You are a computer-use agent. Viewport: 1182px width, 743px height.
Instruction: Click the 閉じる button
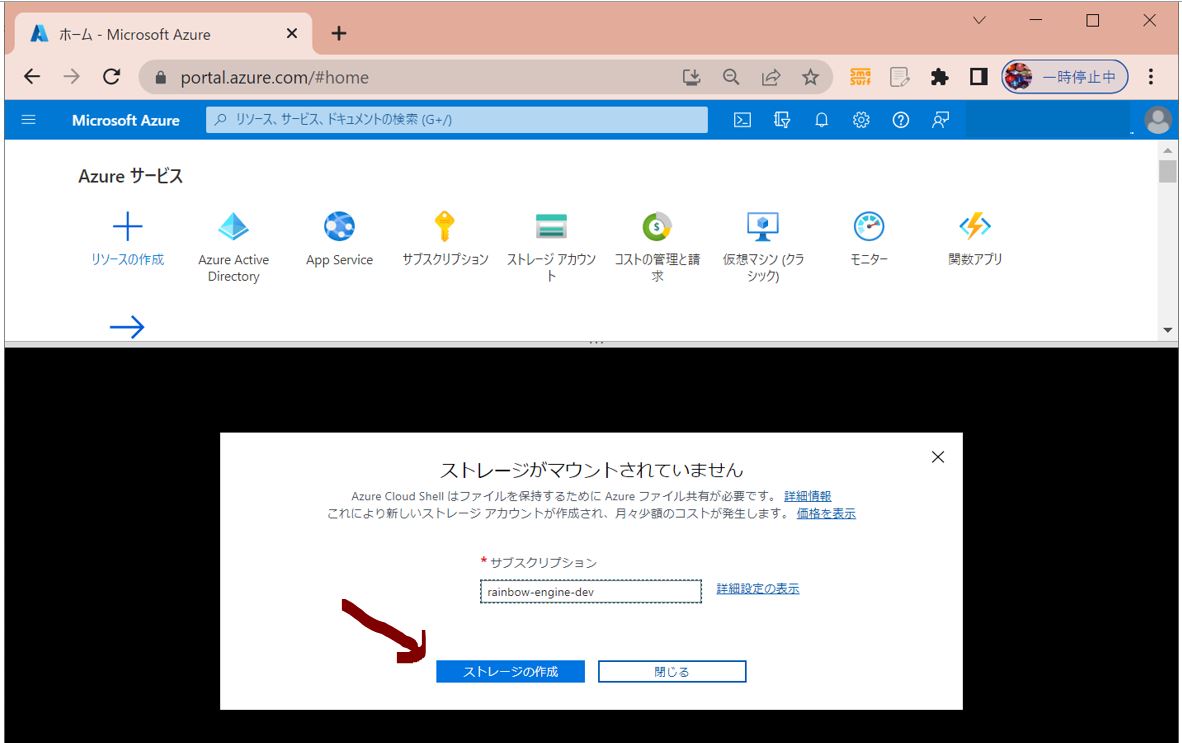(672, 672)
